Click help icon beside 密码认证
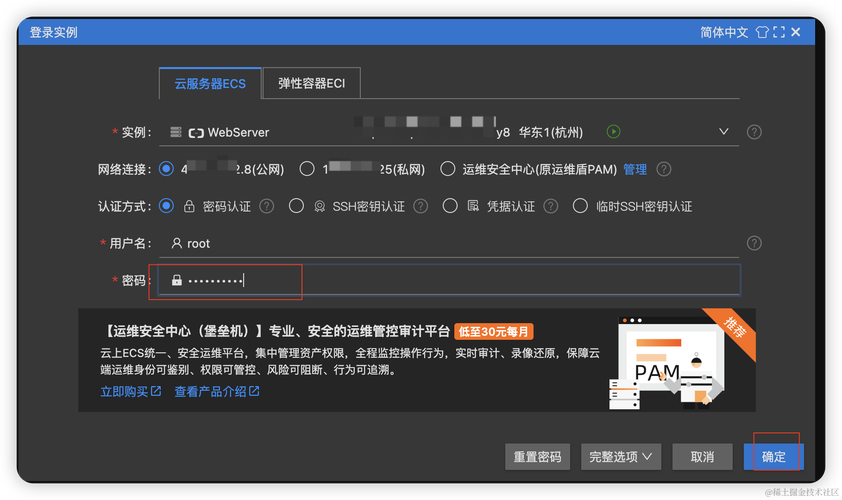 [266, 206]
